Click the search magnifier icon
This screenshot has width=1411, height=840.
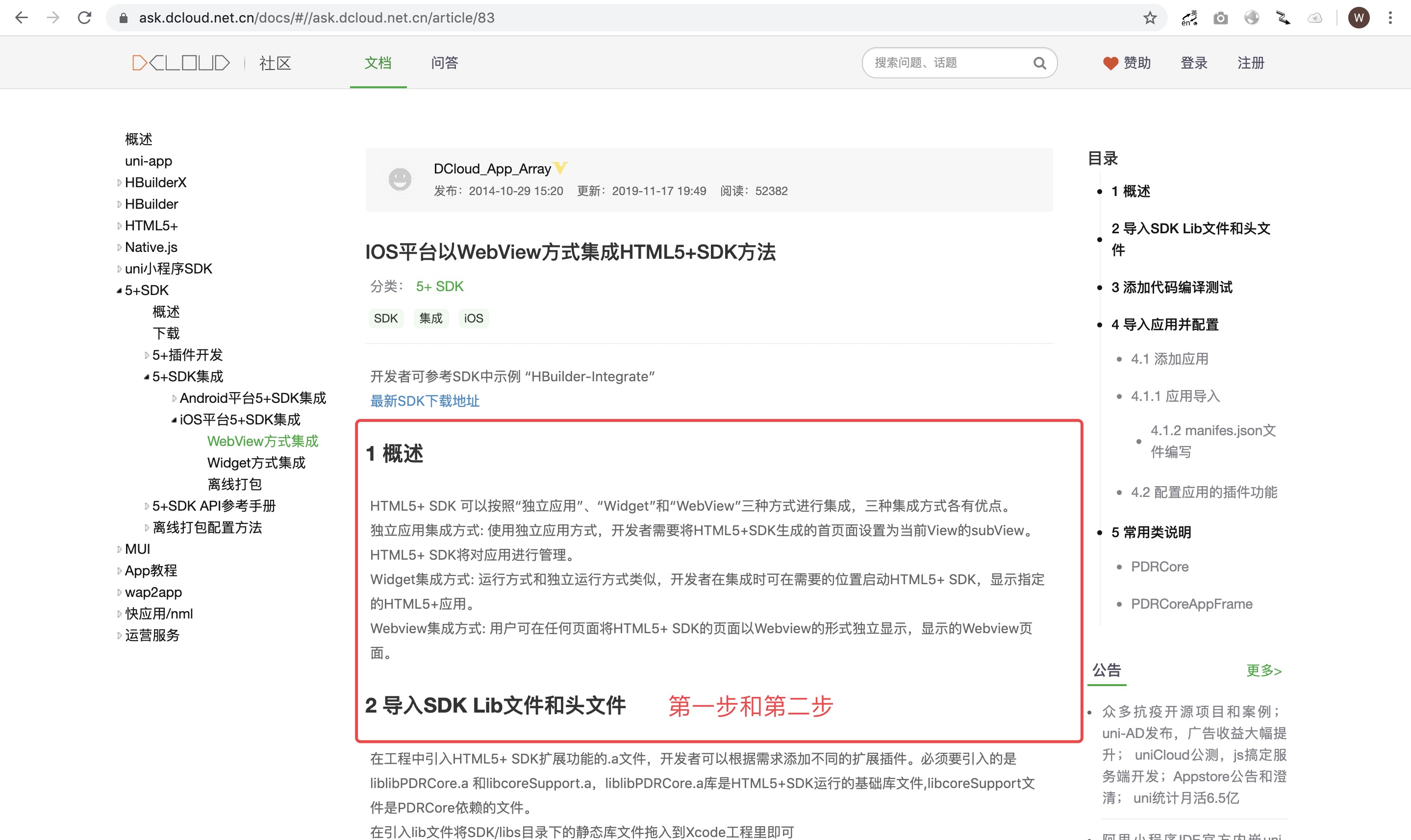[1039, 63]
